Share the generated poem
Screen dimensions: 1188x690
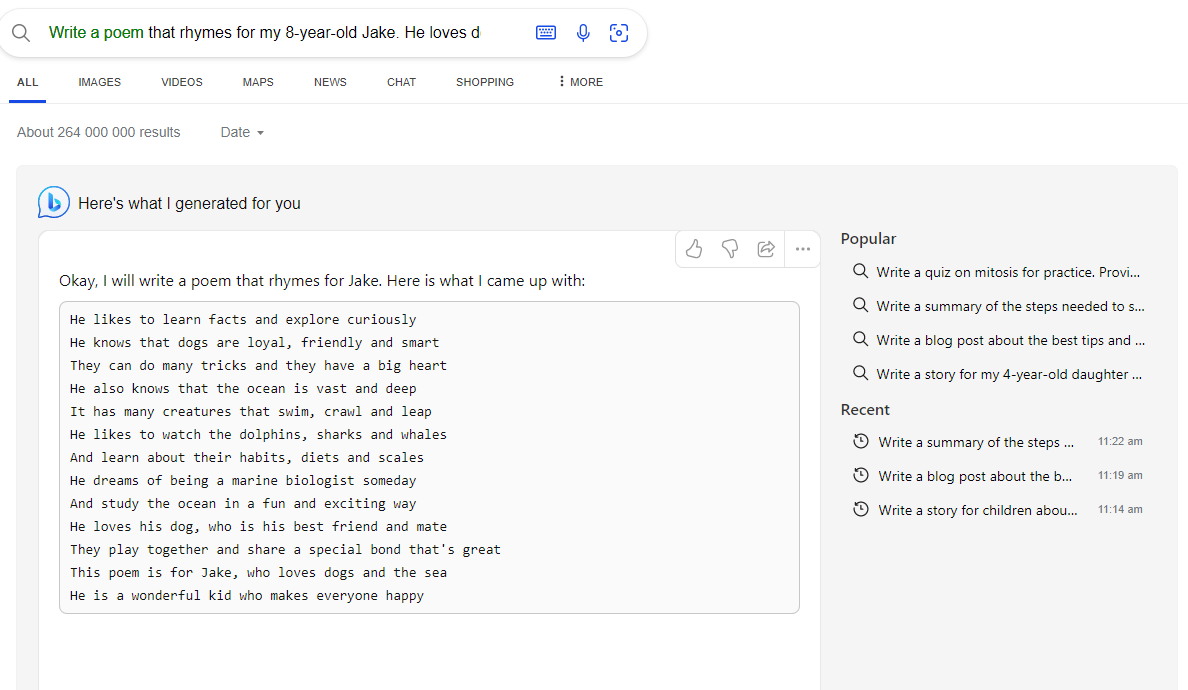pyautogui.click(x=766, y=248)
